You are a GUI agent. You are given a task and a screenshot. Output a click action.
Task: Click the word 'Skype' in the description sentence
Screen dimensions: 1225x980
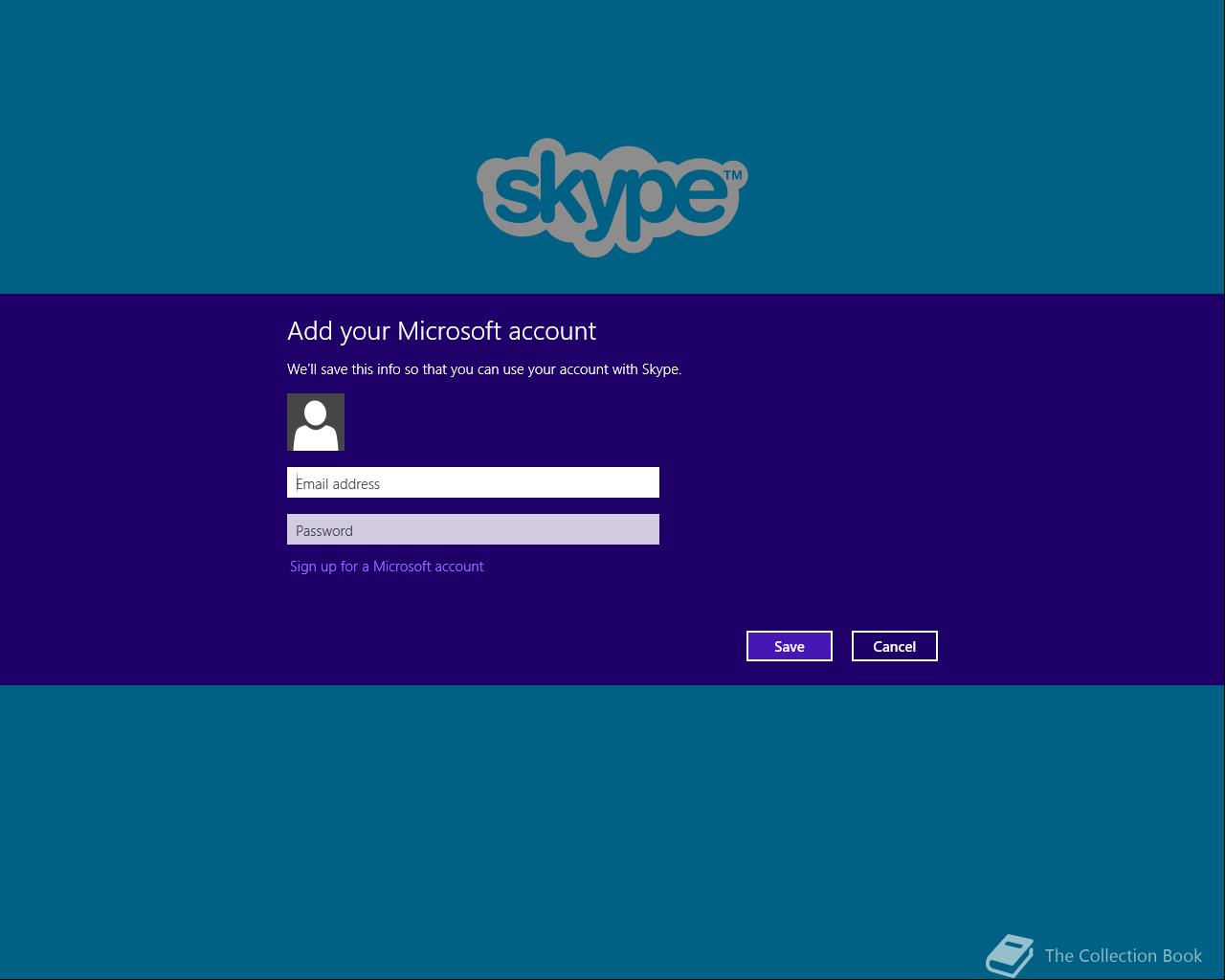660,369
